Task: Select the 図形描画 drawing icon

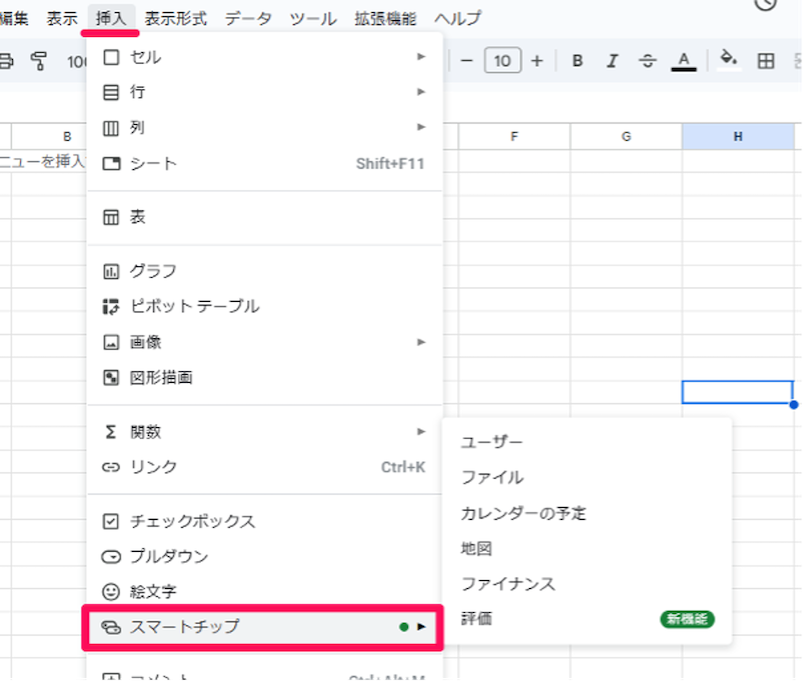Action: coord(110,377)
